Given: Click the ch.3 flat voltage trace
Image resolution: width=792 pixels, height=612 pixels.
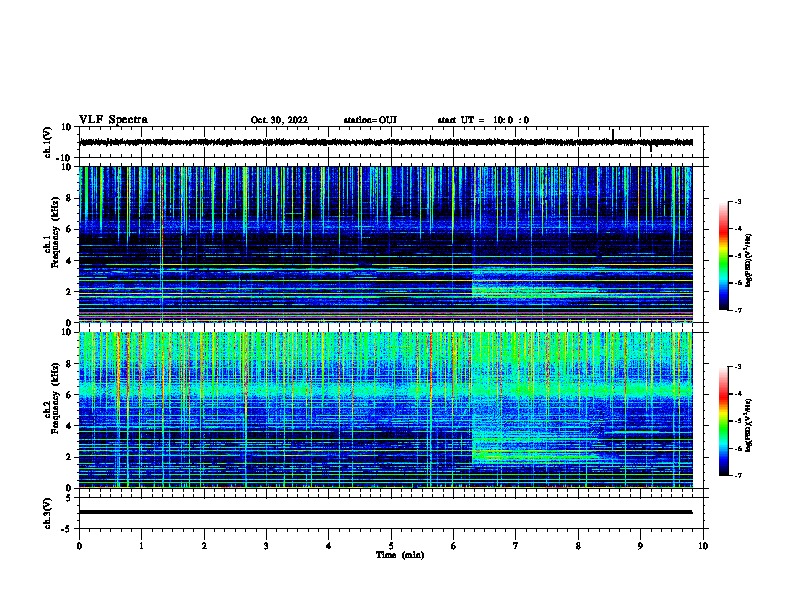Looking at the screenshot, I should click(x=385, y=512).
